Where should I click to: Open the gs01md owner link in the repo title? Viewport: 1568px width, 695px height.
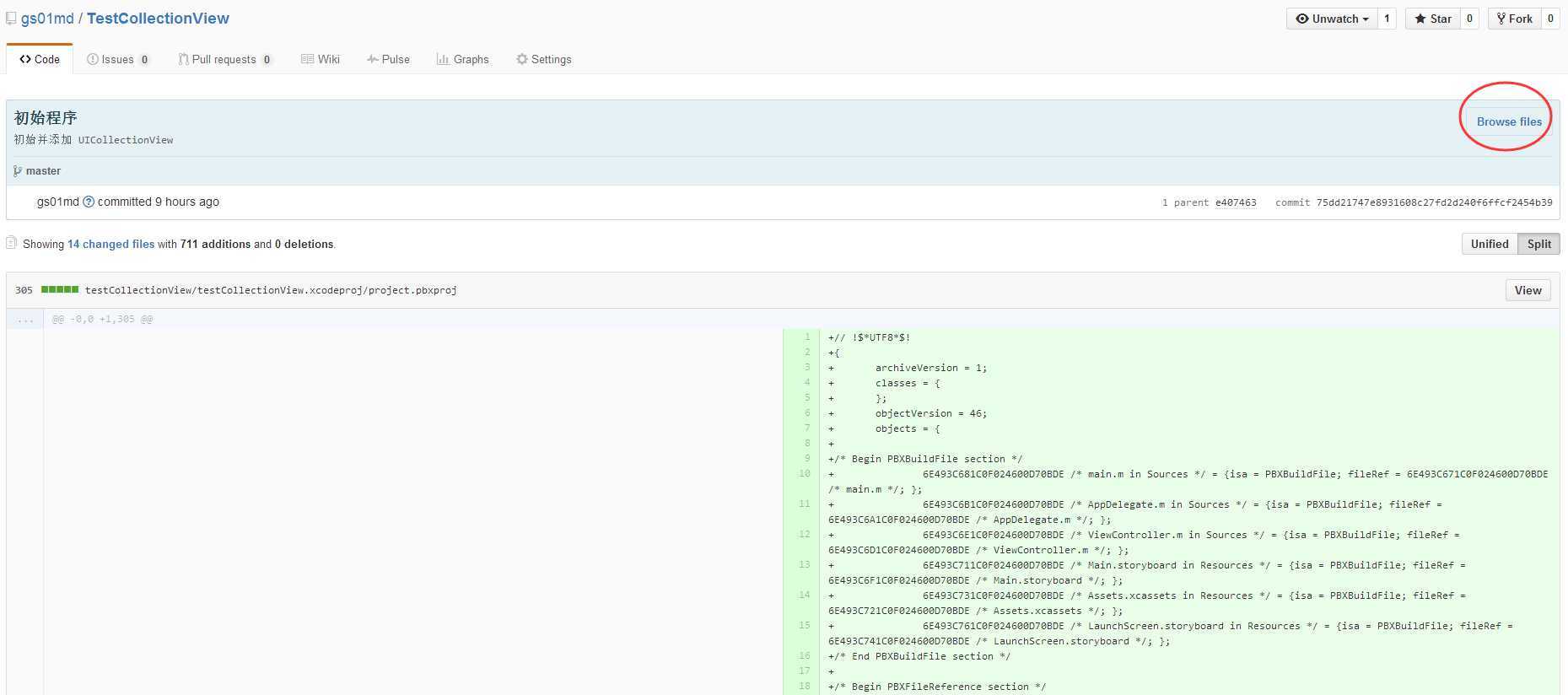pyautogui.click(x=47, y=19)
